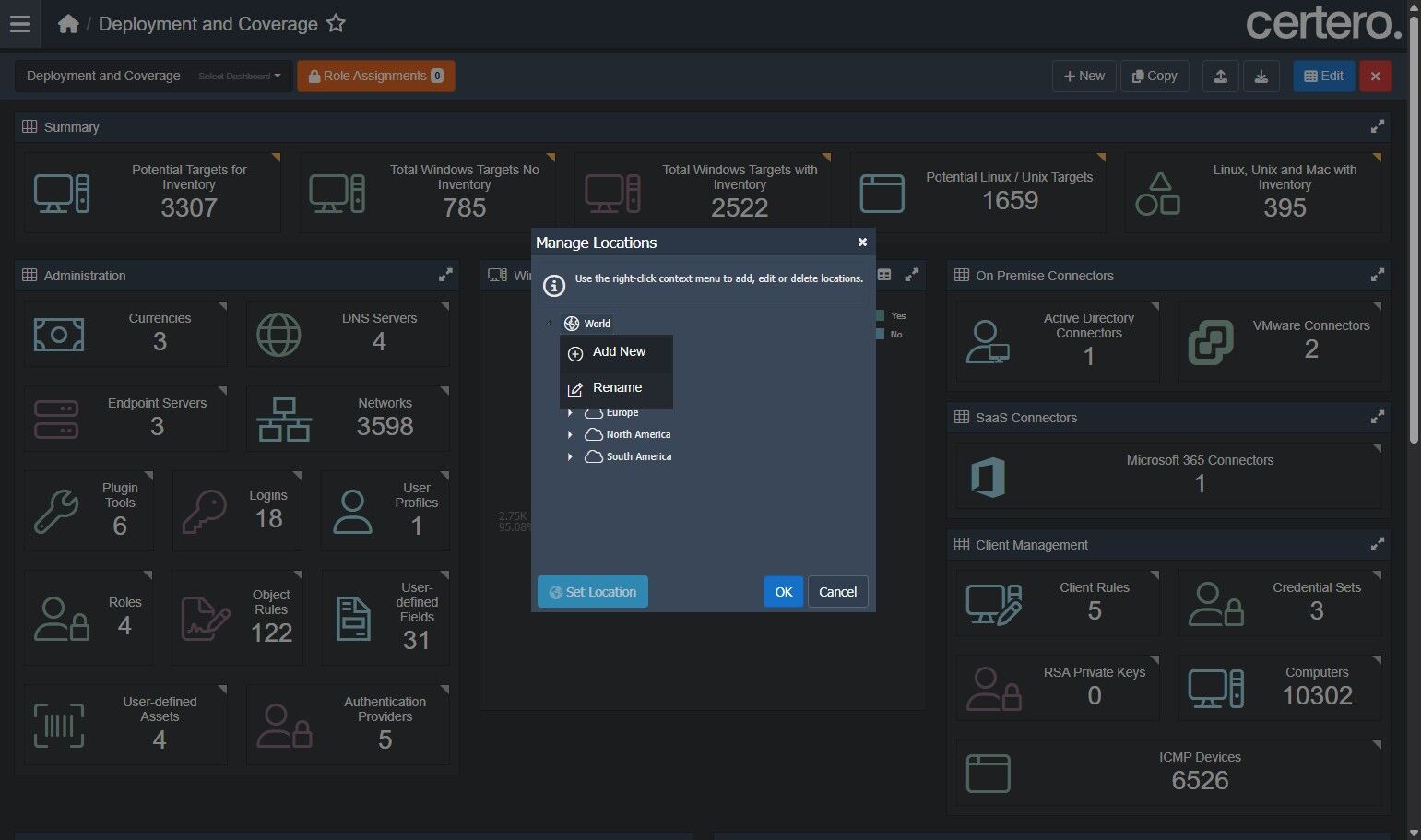The width and height of the screenshot is (1421, 840).
Task: Expand the North America location node
Action: coord(570,434)
